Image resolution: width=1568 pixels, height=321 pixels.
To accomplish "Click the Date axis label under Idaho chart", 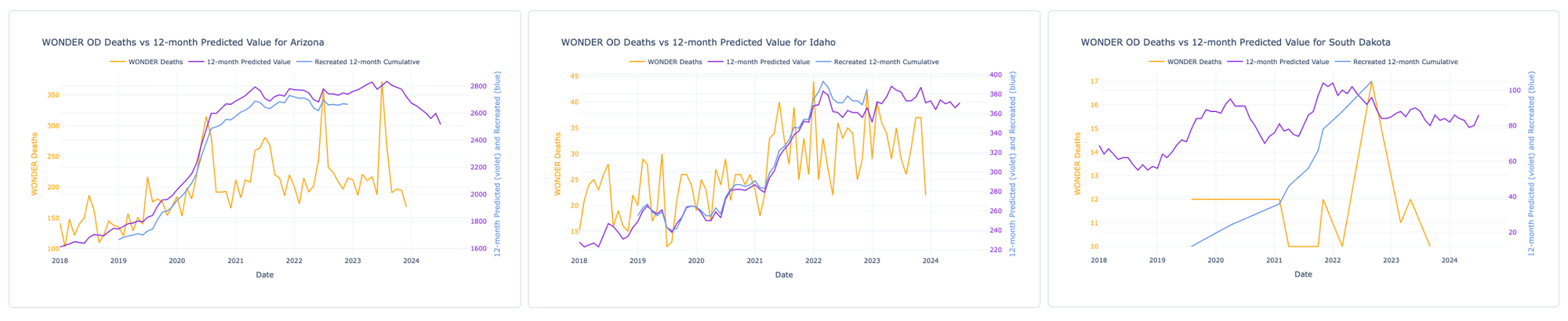I will [784, 275].
